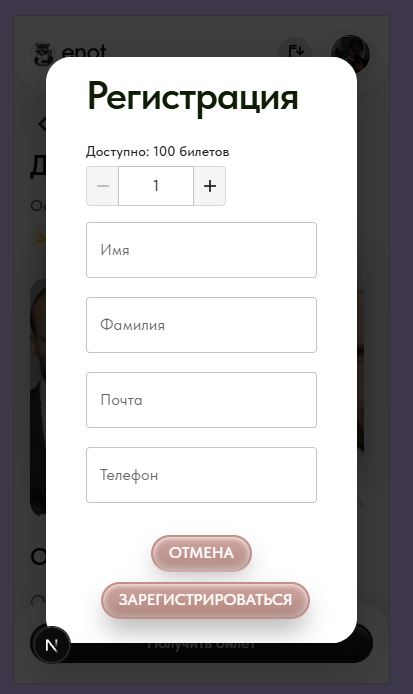Click the enot brand name text
Screen dimensions: 413x694
point(84,52)
